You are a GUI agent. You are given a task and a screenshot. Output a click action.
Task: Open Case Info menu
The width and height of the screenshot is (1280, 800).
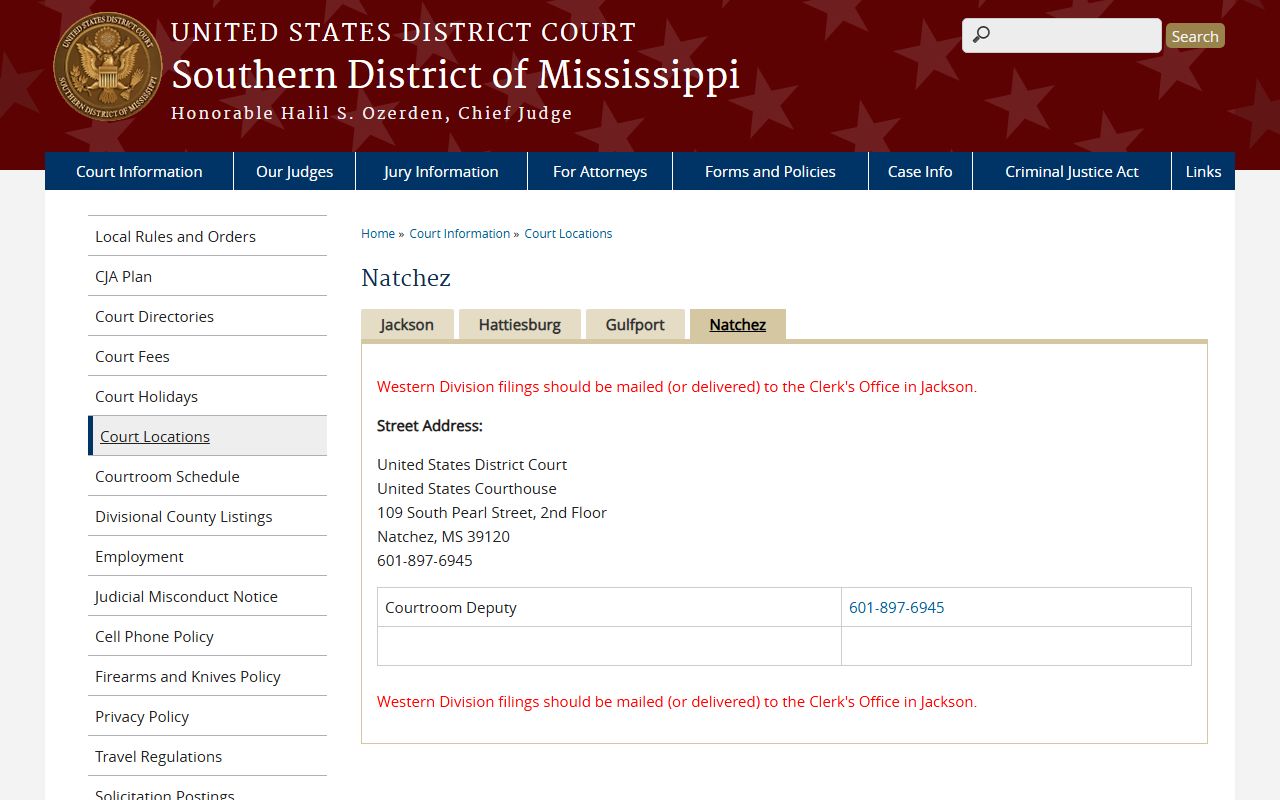[920, 171]
